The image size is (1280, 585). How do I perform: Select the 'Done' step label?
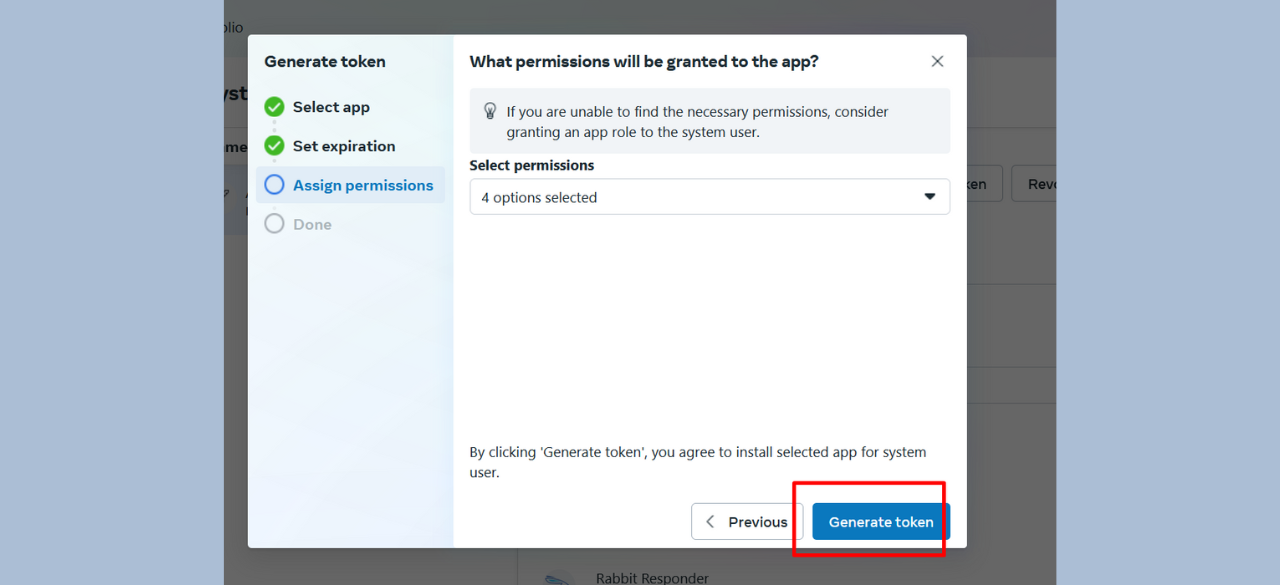(x=312, y=224)
